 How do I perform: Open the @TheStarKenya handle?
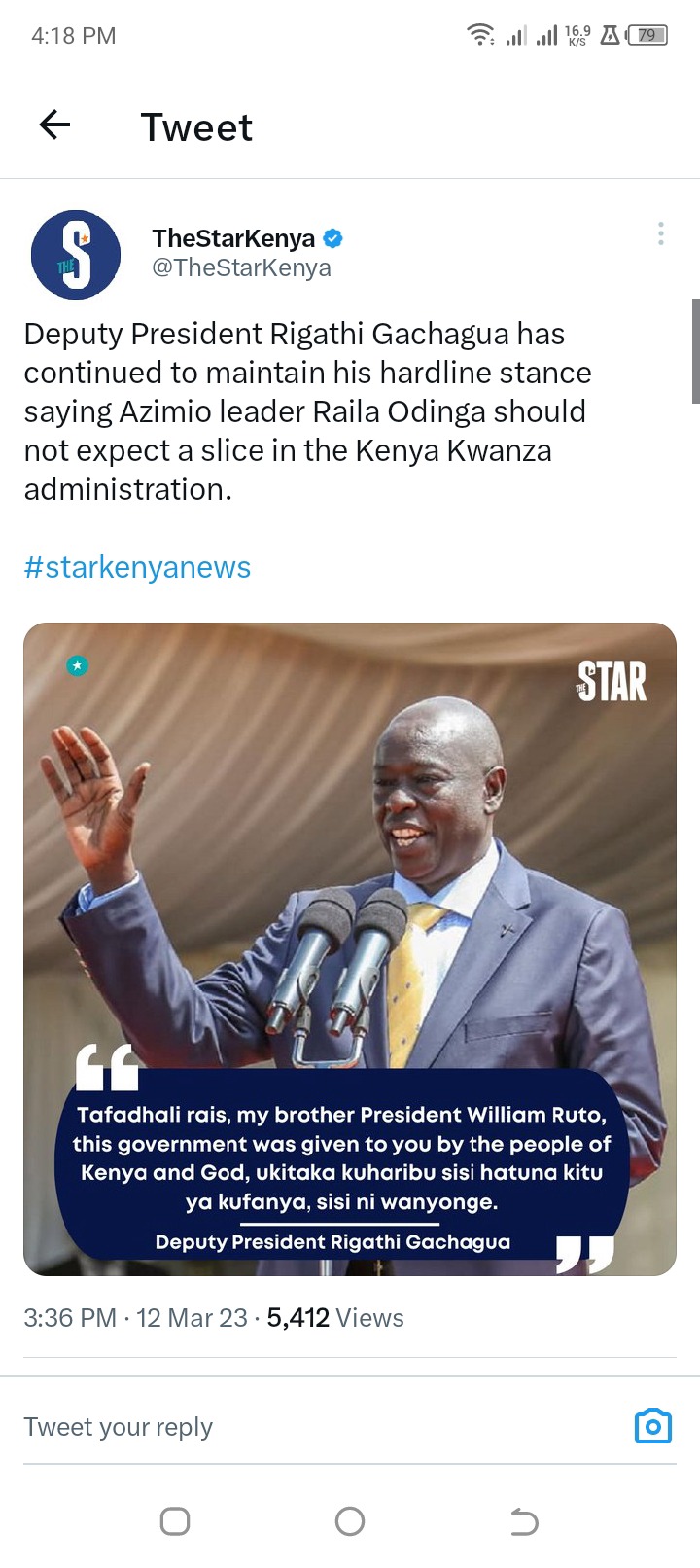[x=241, y=267]
